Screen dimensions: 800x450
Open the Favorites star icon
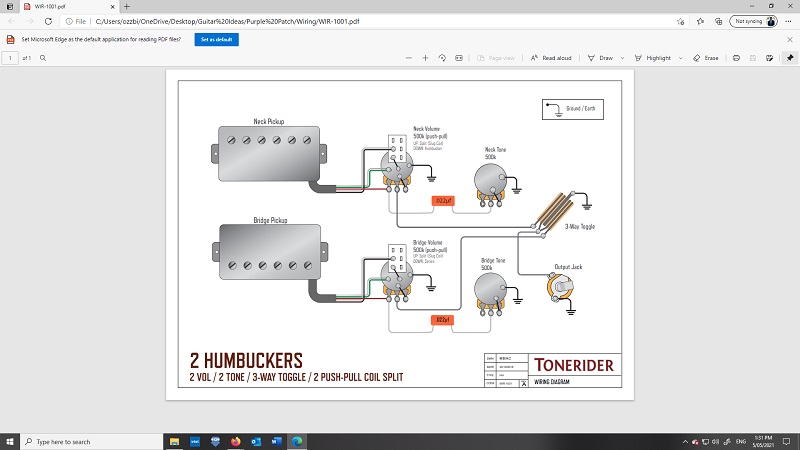[x=699, y=20]
